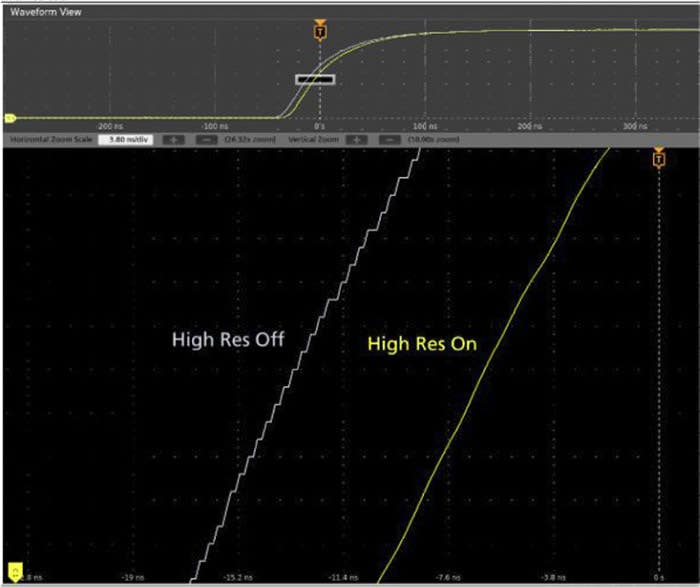Click the '-7.6 ns' time axis label
Image resolution: width=700 pixels, height=587 pixels.
point(448,578)
